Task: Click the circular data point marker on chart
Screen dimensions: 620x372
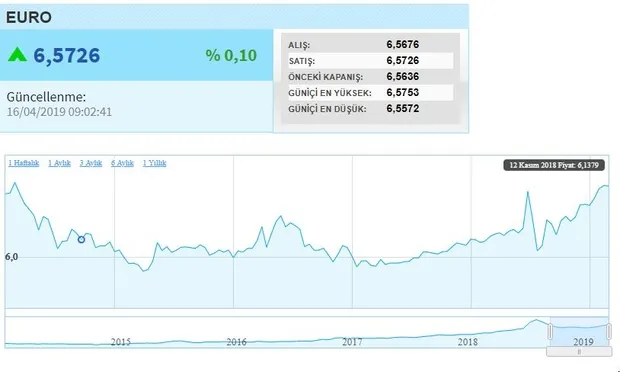Action: (81, 240)
